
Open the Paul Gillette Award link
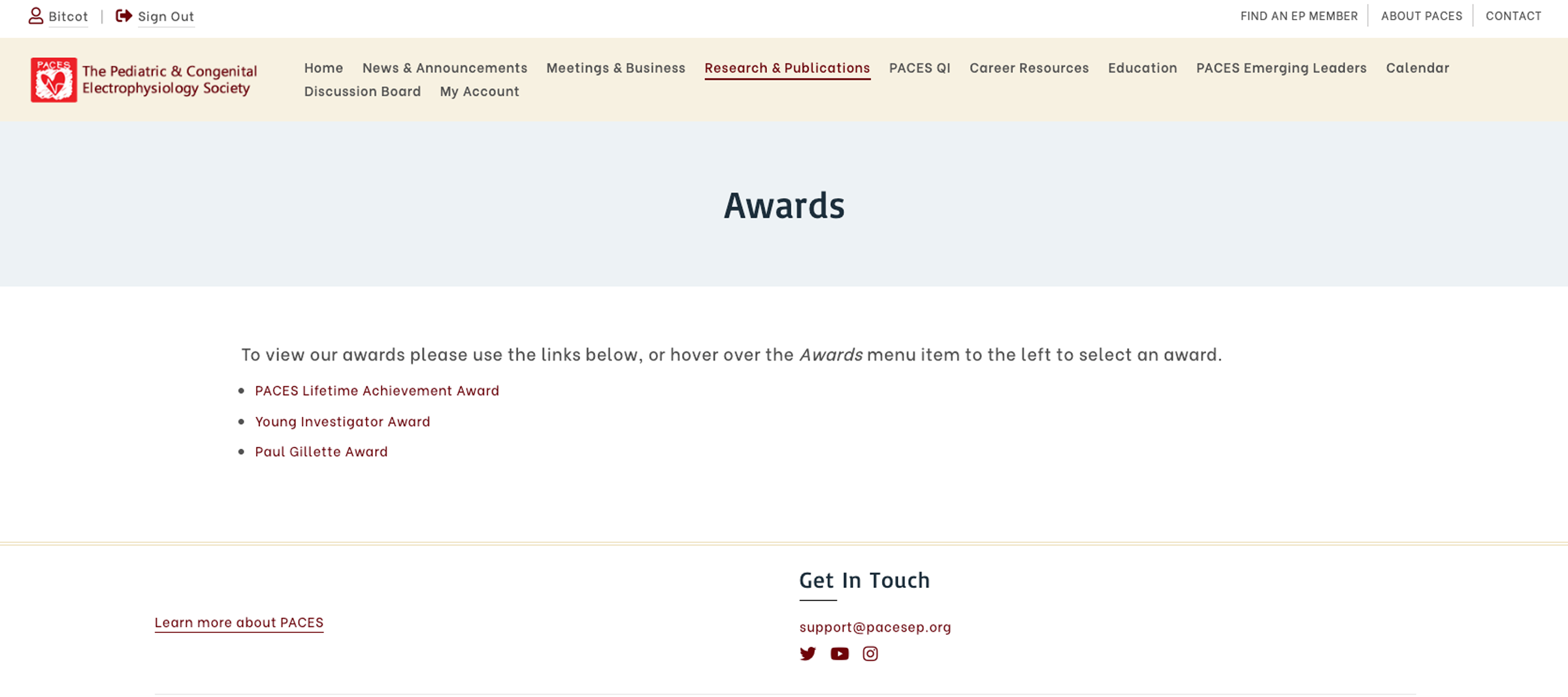(321, 451)
